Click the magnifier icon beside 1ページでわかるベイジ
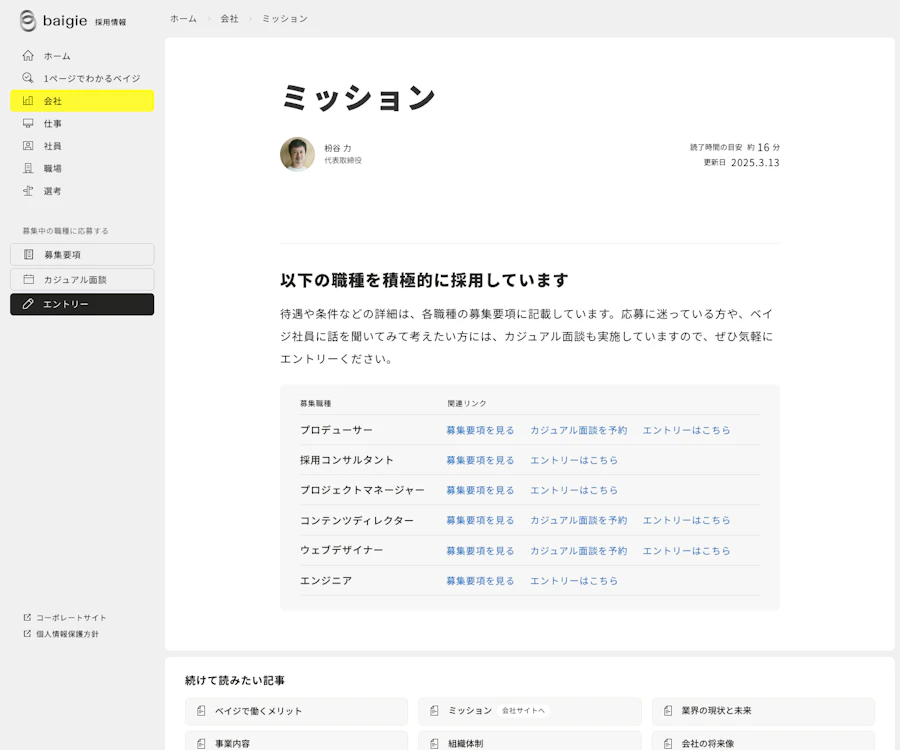Image resolution: width=900 pixels, height=750 pixels. [28, 78]
